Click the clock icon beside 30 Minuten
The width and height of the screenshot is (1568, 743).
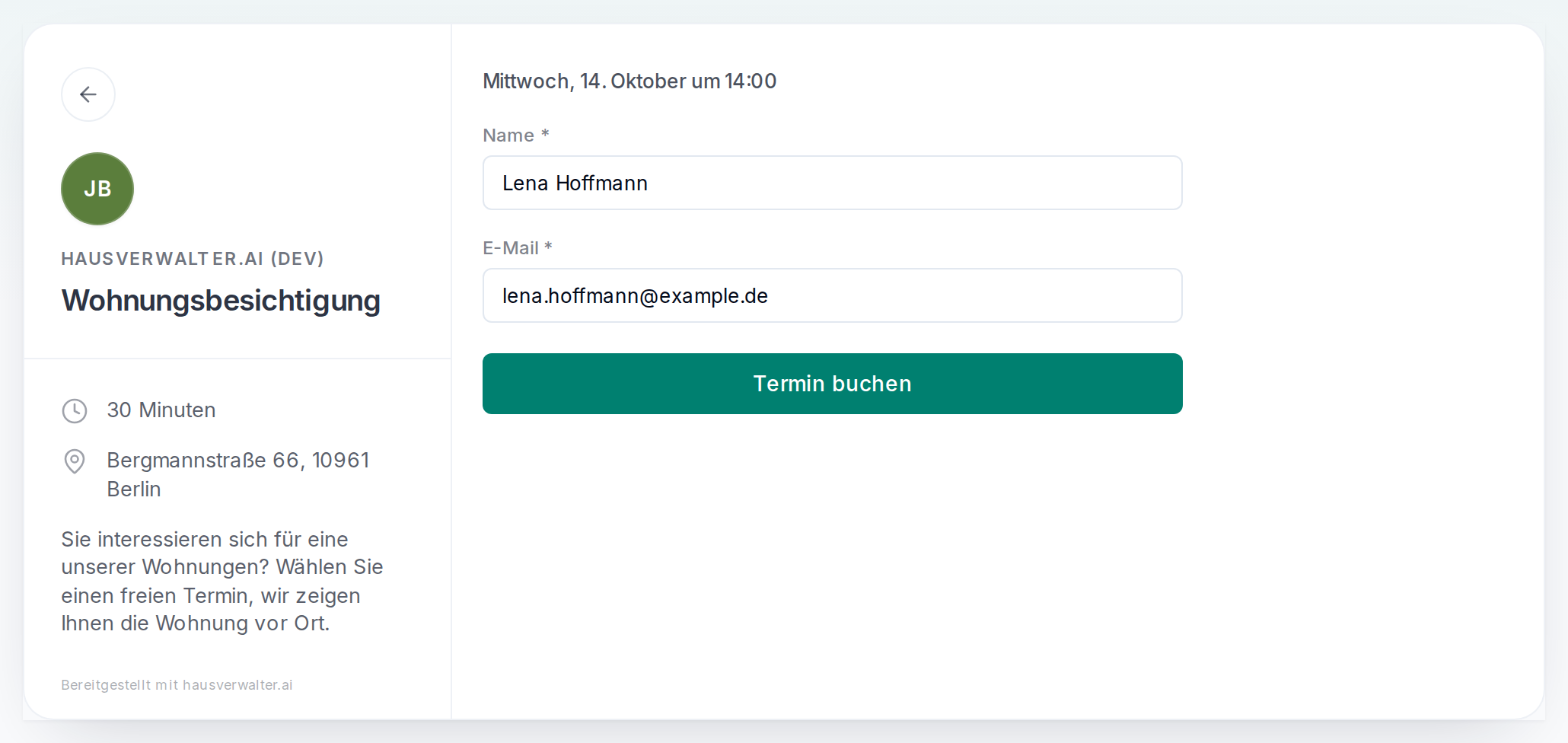pyautogui.click(x=75, y=411)
